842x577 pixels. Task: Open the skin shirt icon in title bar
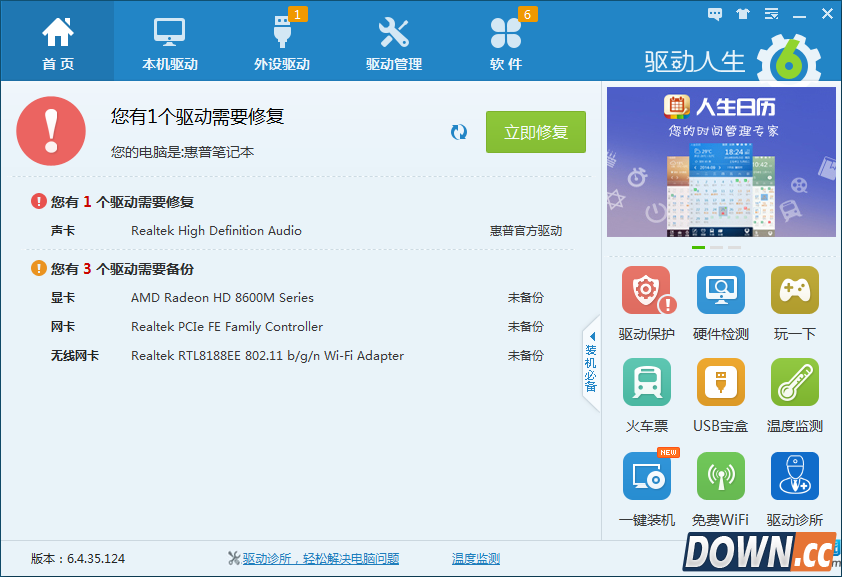[x=742, y=14]
